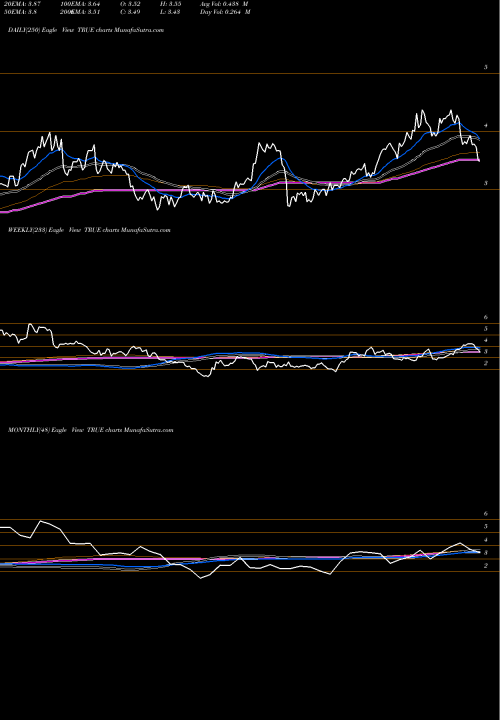Click the DAILY(250) Eagle View chart title
500x720 pixels.
86,30
